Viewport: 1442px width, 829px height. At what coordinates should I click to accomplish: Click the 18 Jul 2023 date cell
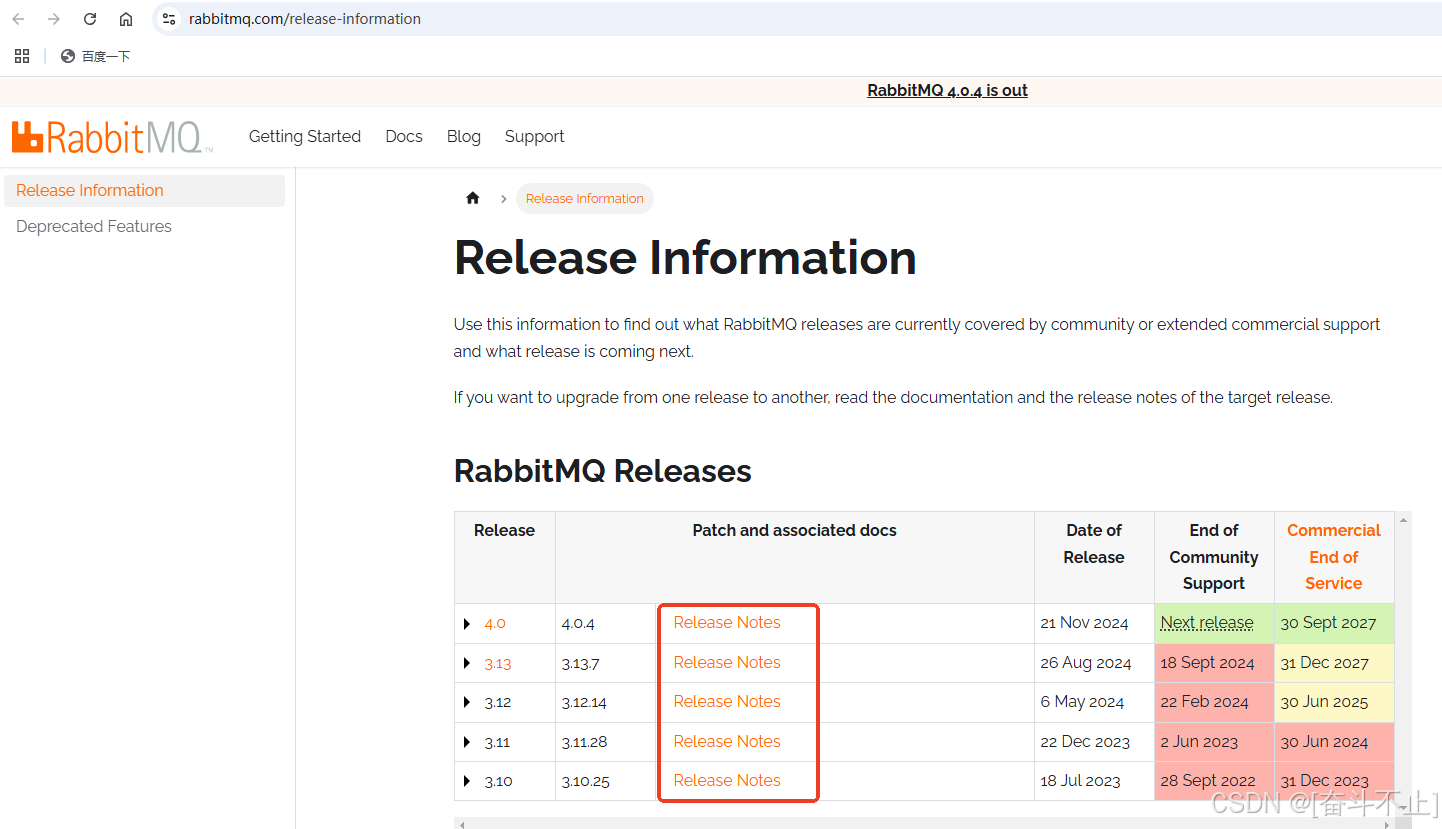(x=1094, y=781)
